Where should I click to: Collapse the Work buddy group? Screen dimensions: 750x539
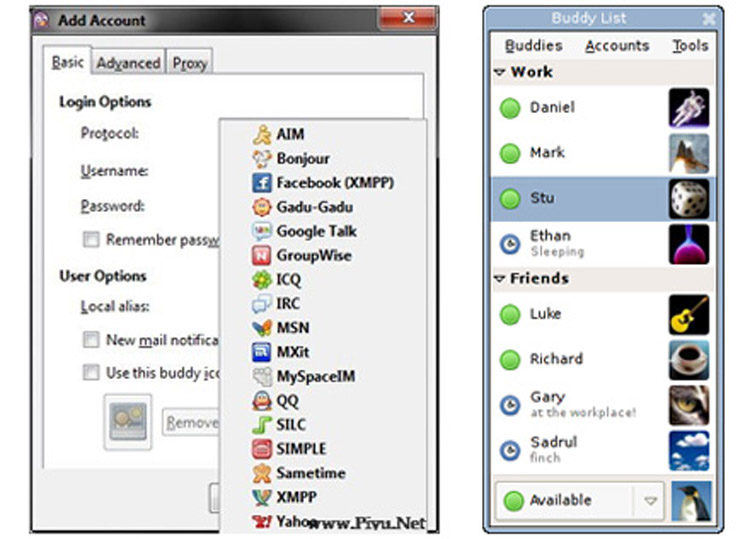click(x=499, y=73)
